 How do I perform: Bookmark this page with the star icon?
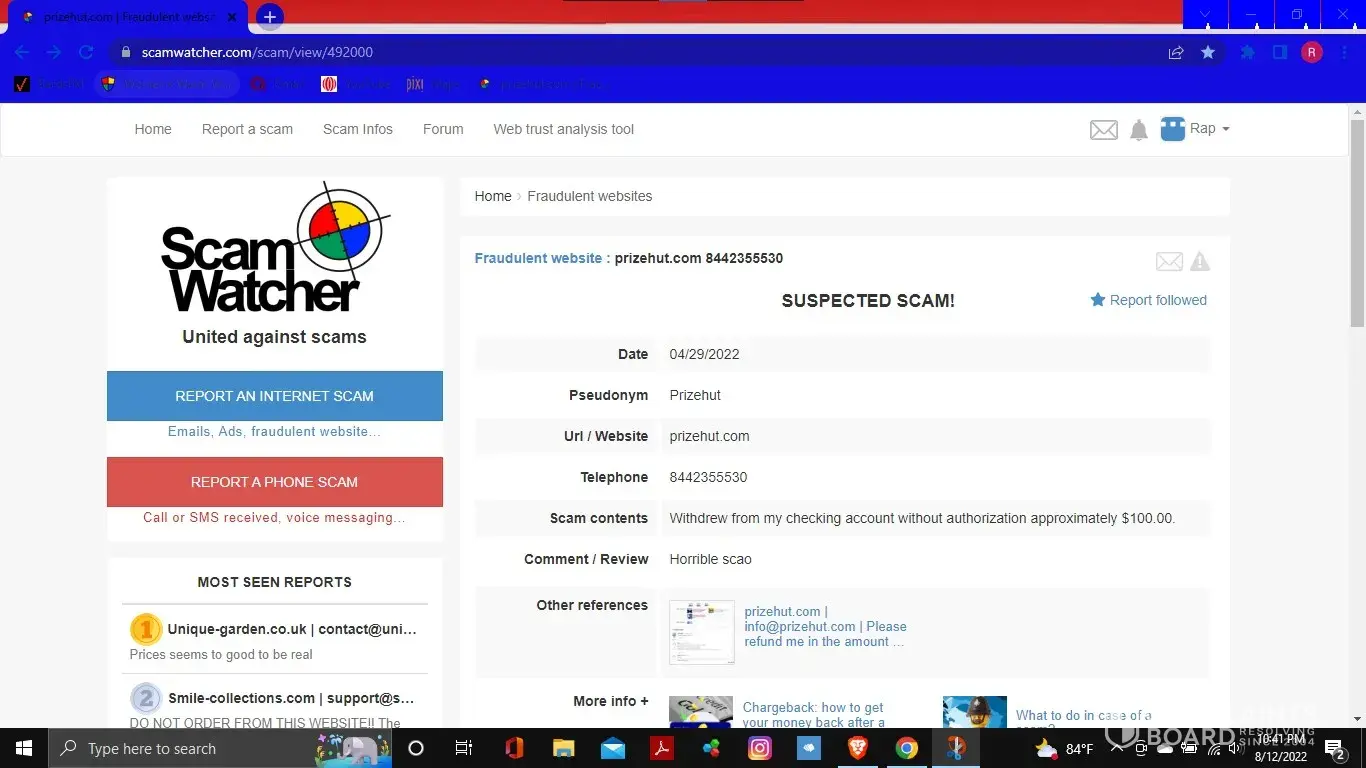coord(1208,52)
